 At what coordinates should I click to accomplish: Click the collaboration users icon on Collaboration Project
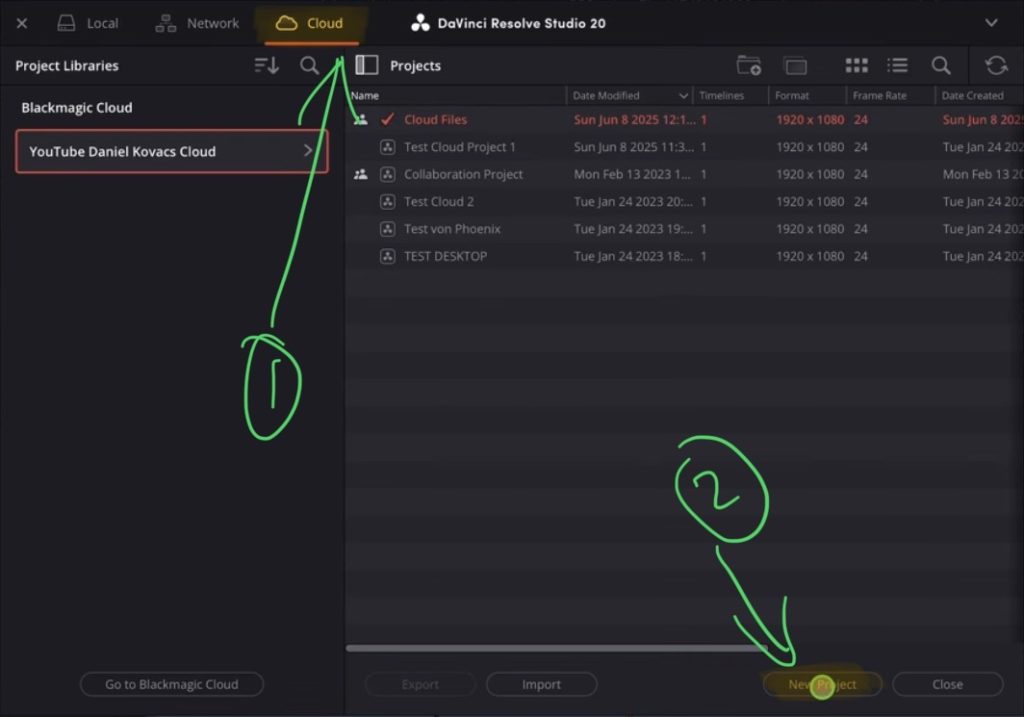[360, 173]
